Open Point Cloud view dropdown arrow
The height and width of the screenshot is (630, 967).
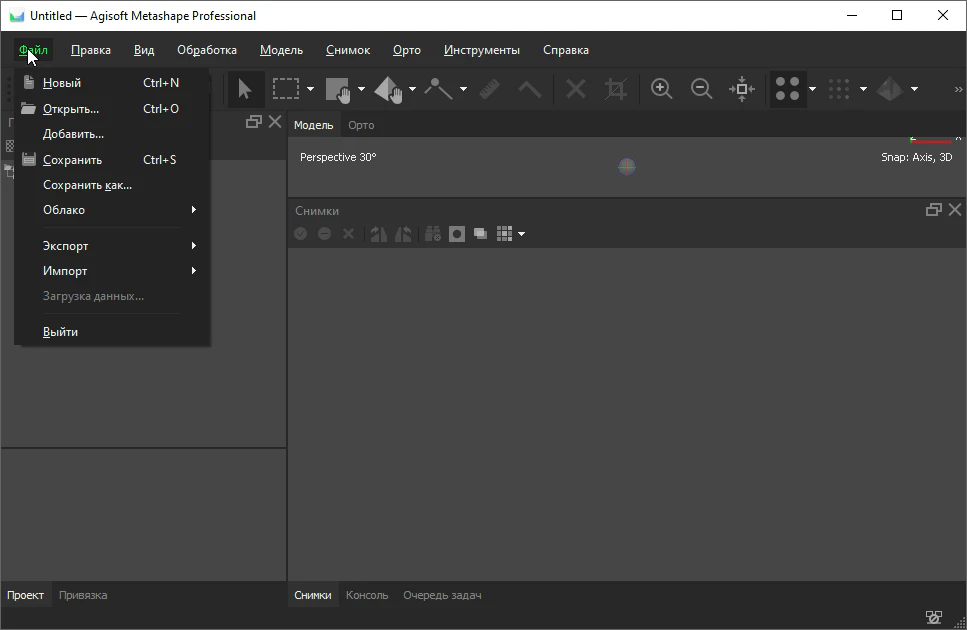(812, 89)
